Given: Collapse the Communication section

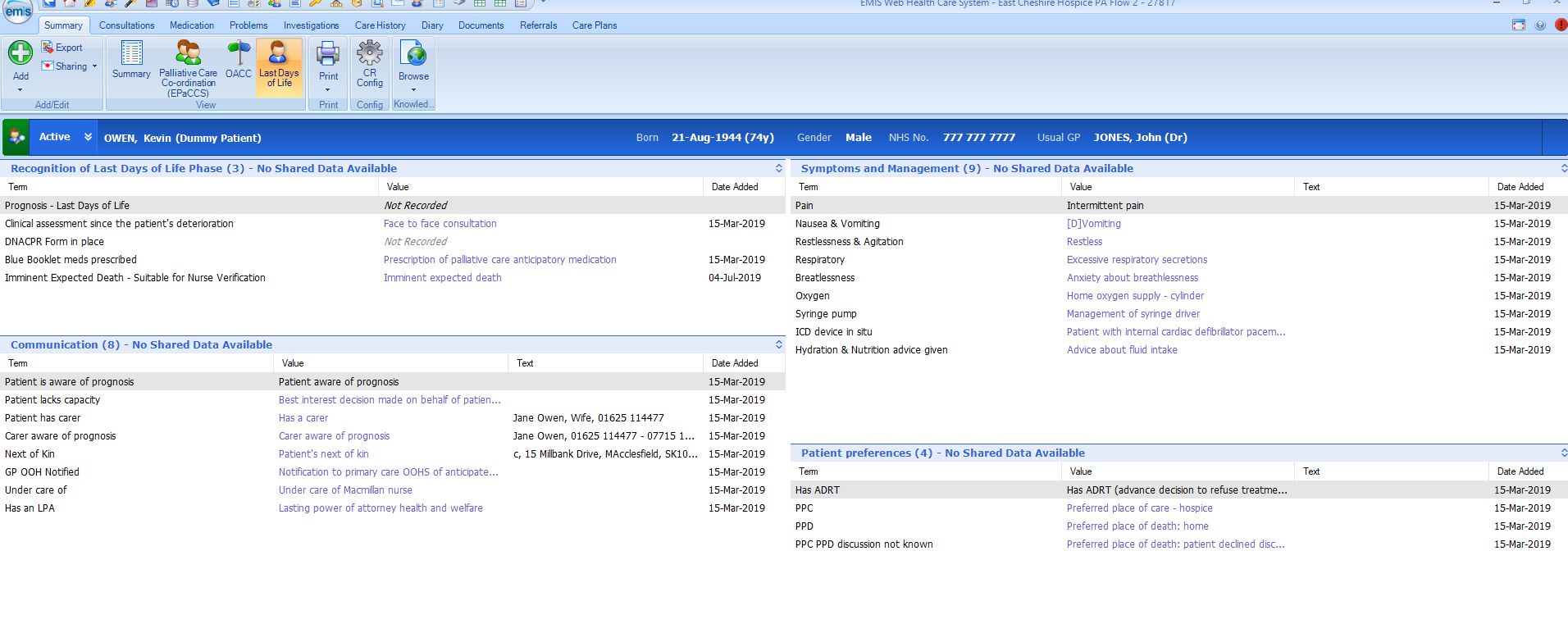Looking at the screenshot, I should (779, 344).
